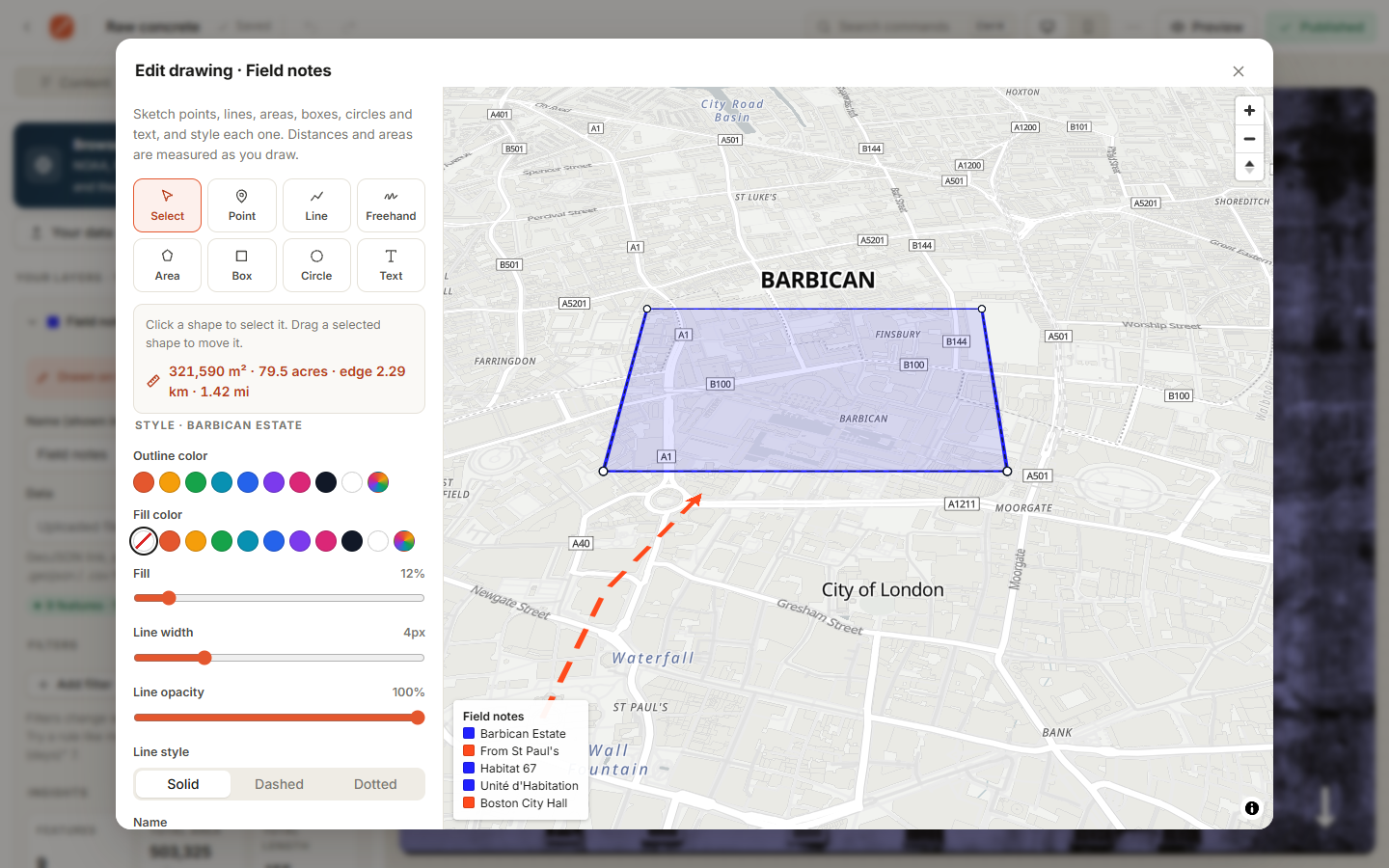Open custom outline color picker
The width and height of the screenshot is (1389, 868).
378,482
